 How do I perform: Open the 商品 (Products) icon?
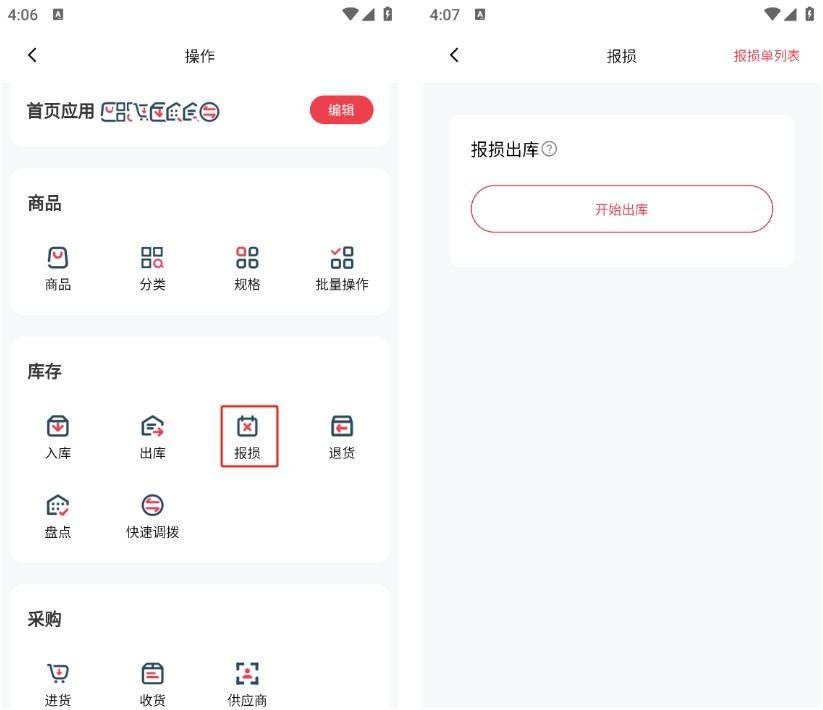(58, 258)
